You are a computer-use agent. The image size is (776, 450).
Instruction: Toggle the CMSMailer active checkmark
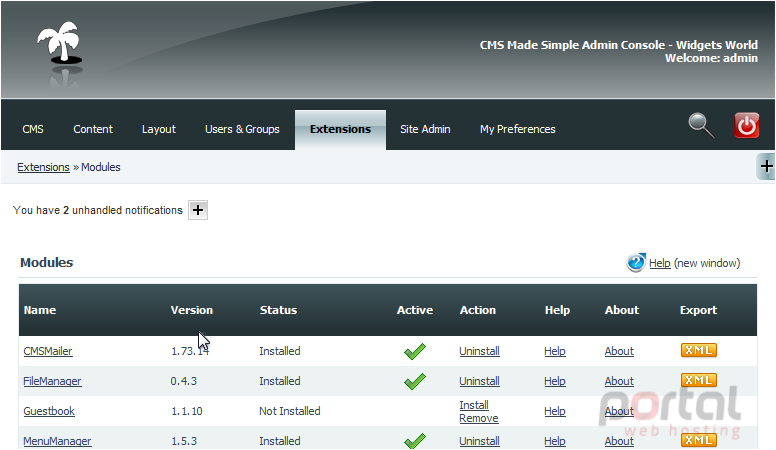[x=415, y=351]
